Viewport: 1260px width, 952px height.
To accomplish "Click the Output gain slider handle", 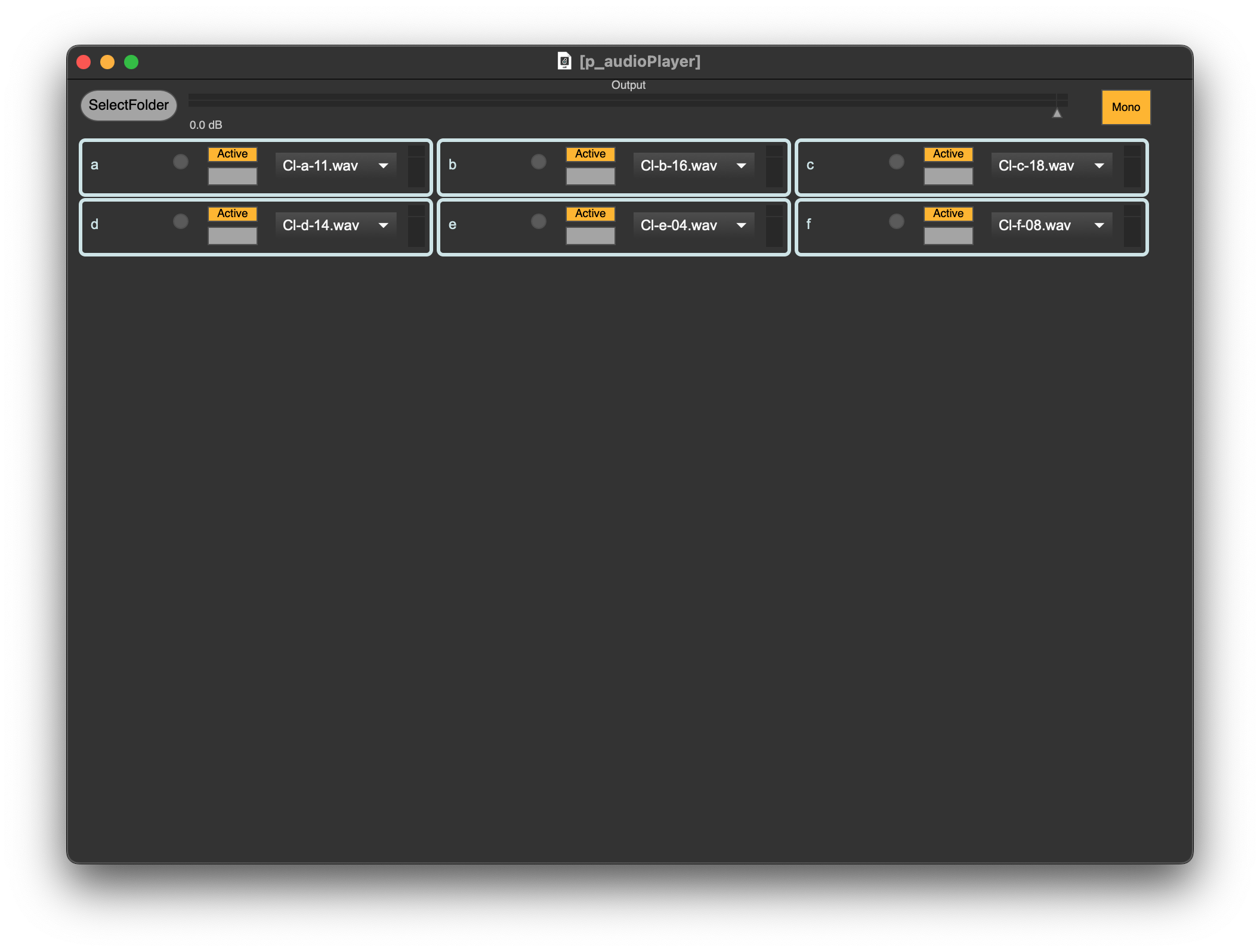I will [1057, 113].
